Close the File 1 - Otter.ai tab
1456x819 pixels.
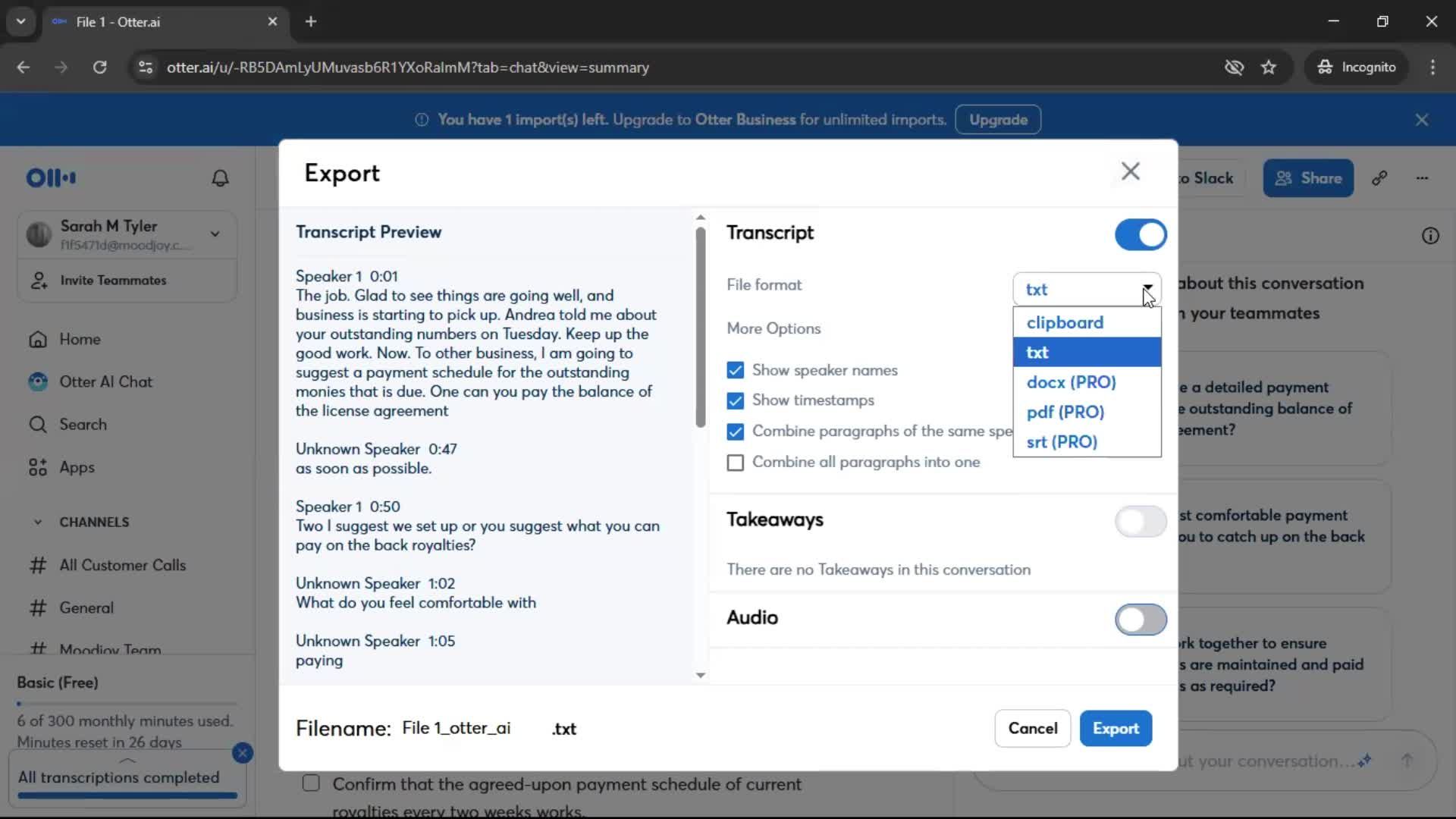[x=272, y=21]
